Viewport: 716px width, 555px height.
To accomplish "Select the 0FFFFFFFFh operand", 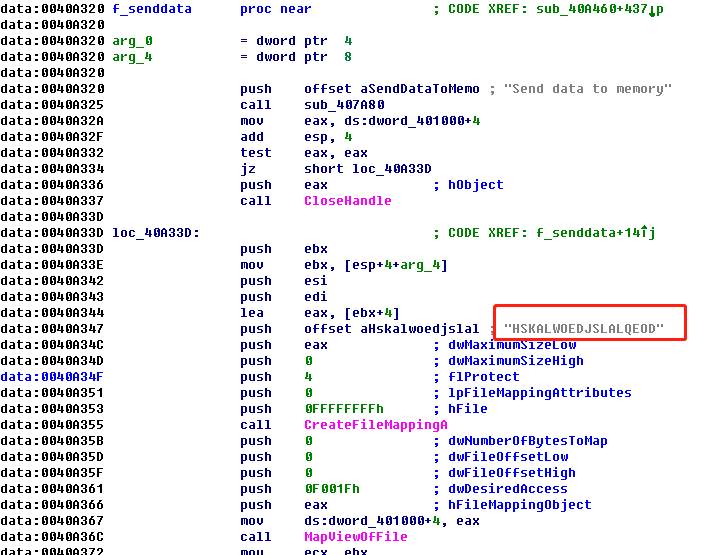I will (344, 409).
